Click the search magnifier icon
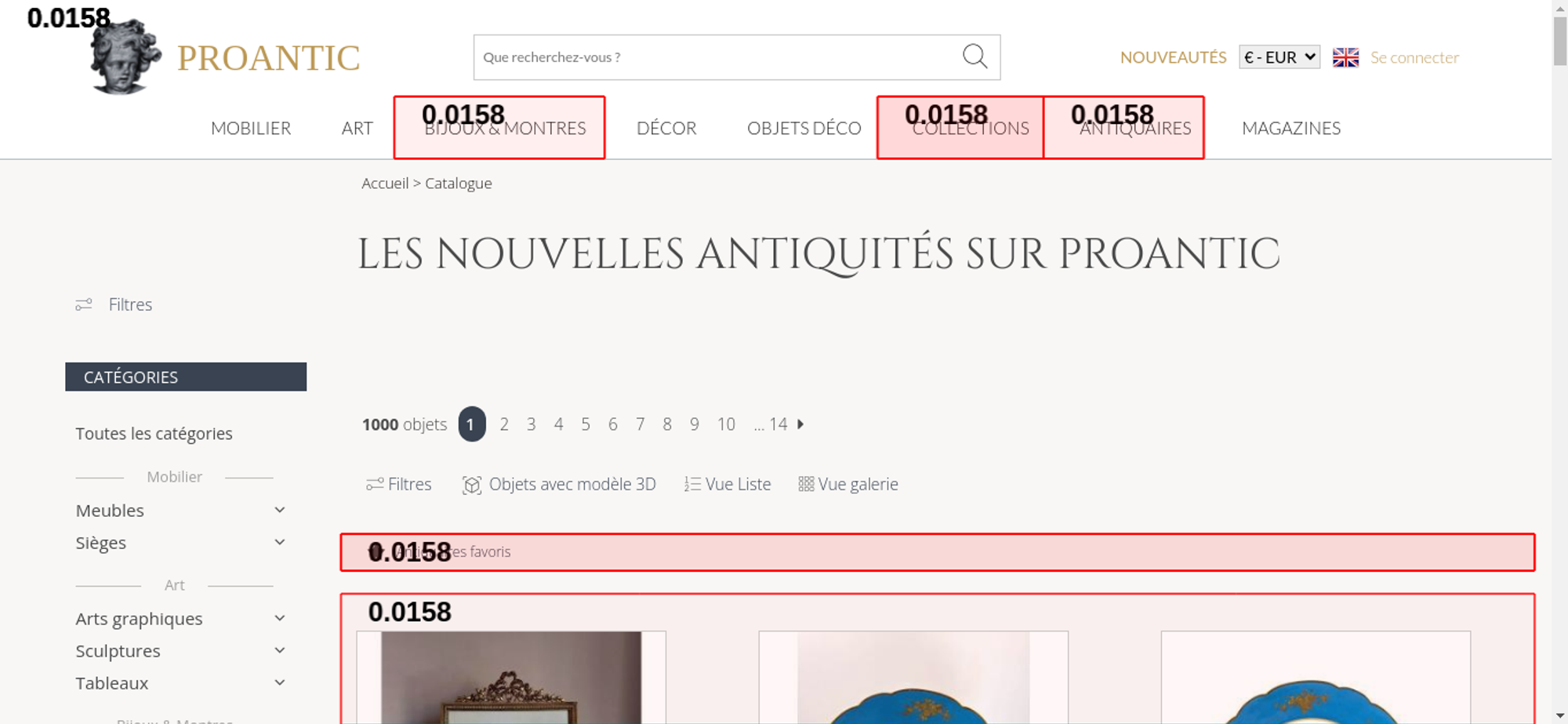Image resolution: width=1568 pixels, height=724 pixels. click(x=975, y=56)
